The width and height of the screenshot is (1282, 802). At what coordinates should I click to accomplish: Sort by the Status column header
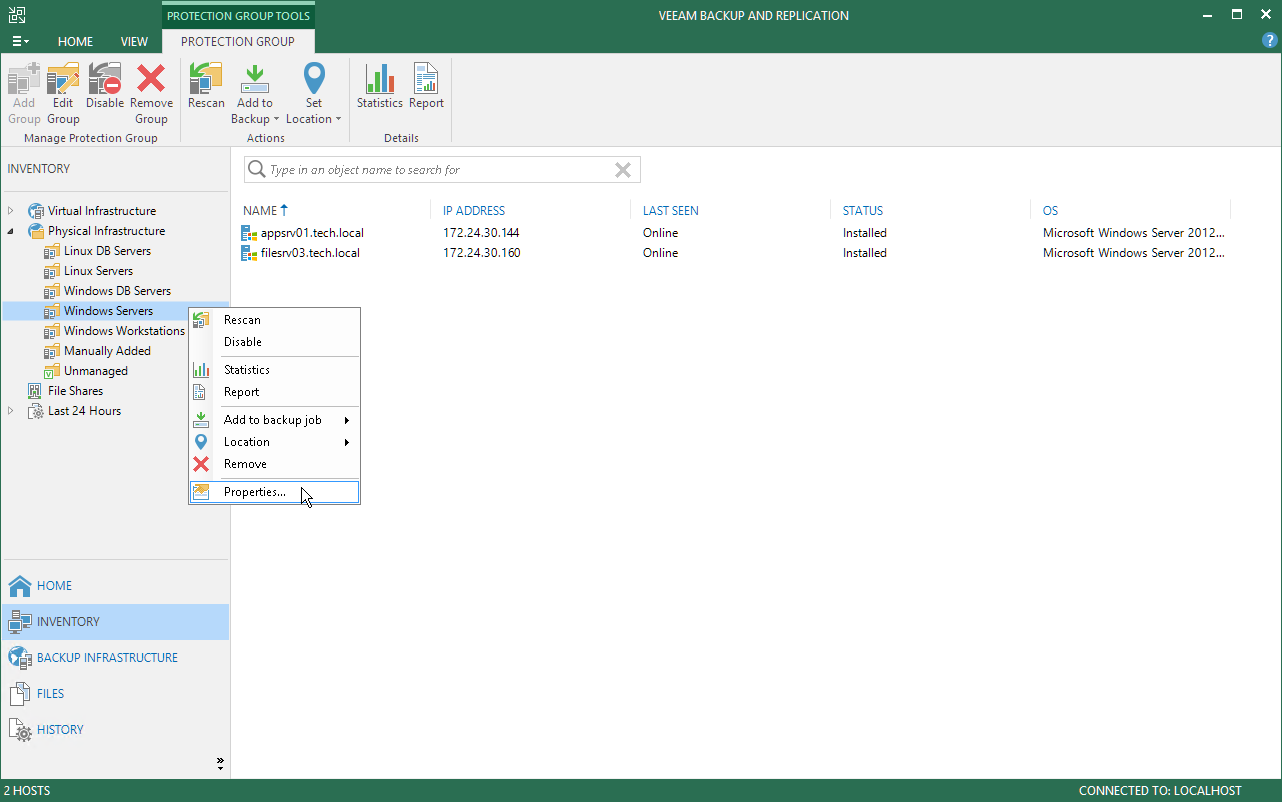pyautogui.click(x=863, y=211)
